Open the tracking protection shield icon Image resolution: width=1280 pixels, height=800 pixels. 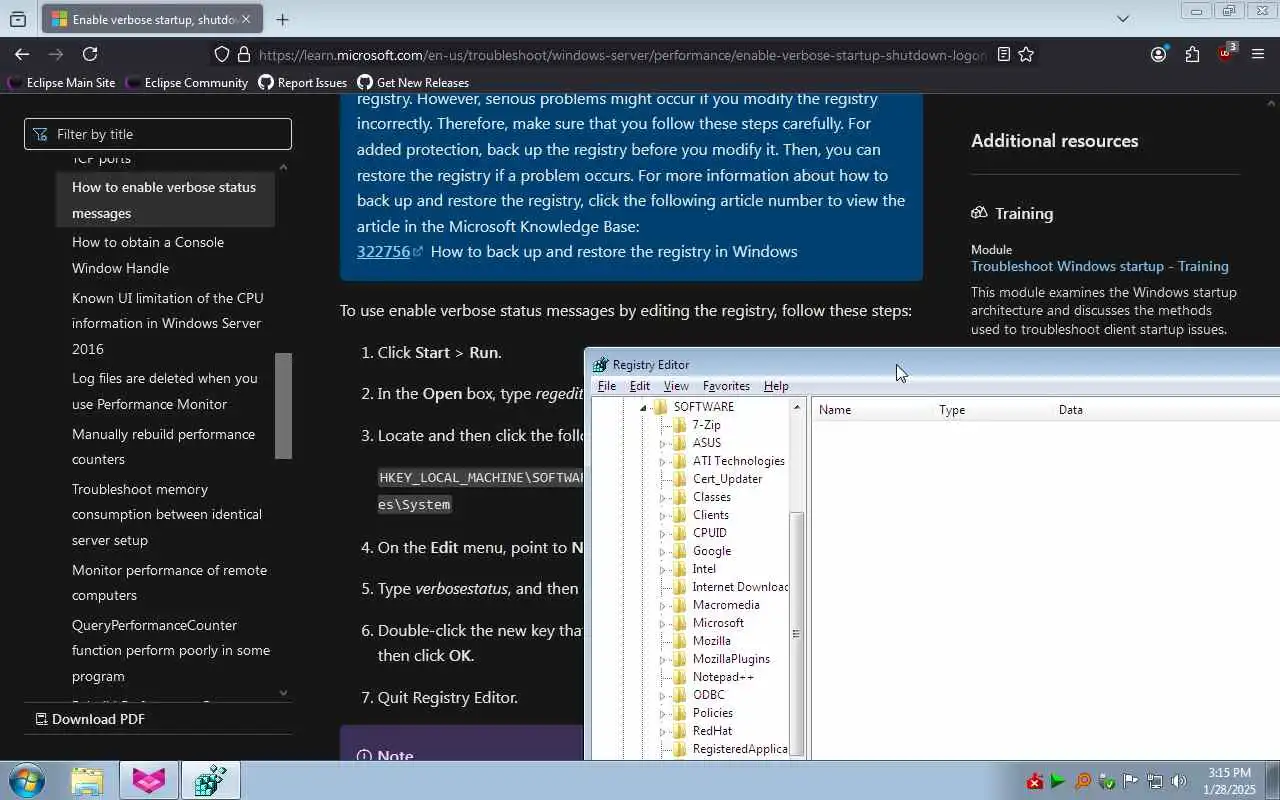tap(222, 55)
